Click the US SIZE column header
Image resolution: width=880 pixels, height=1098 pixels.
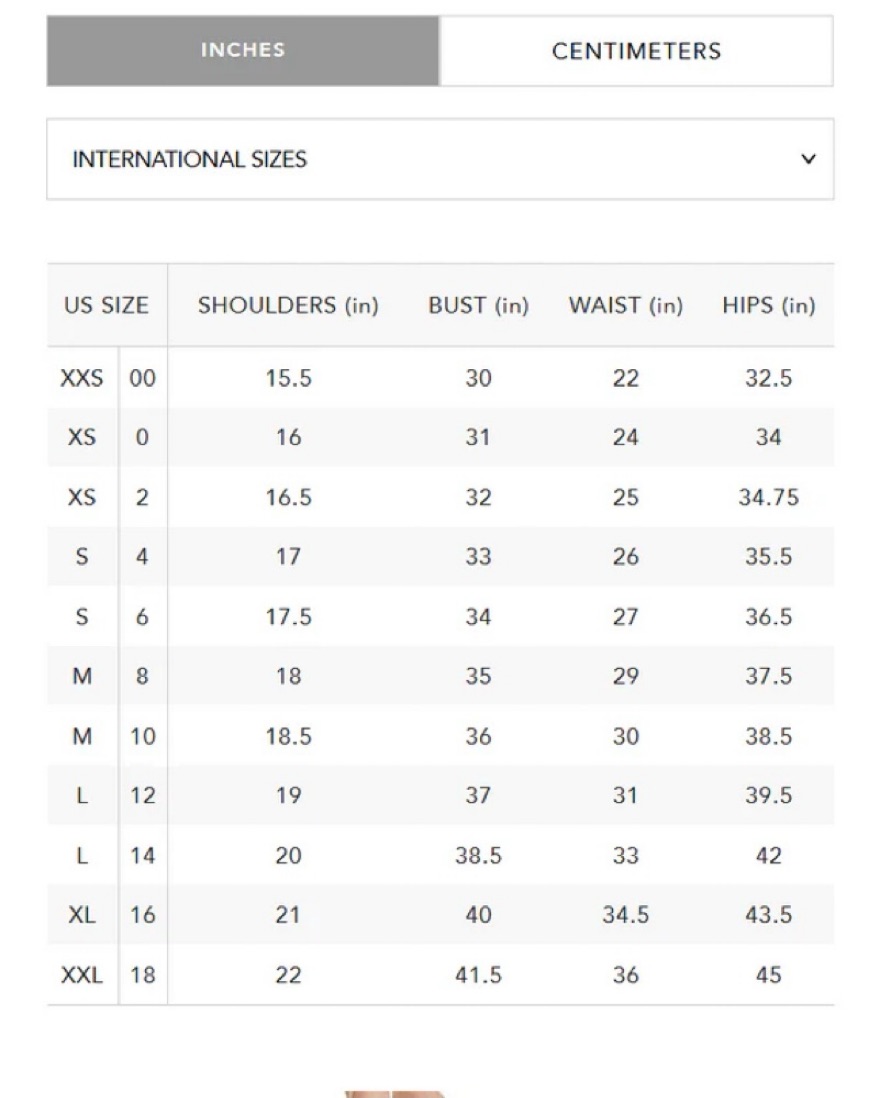tap(106, 306)
